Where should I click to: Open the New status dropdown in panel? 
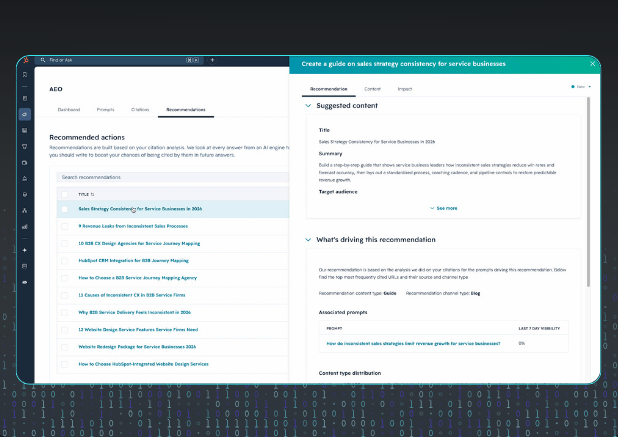pyautogui.click(x=581, y=87)
